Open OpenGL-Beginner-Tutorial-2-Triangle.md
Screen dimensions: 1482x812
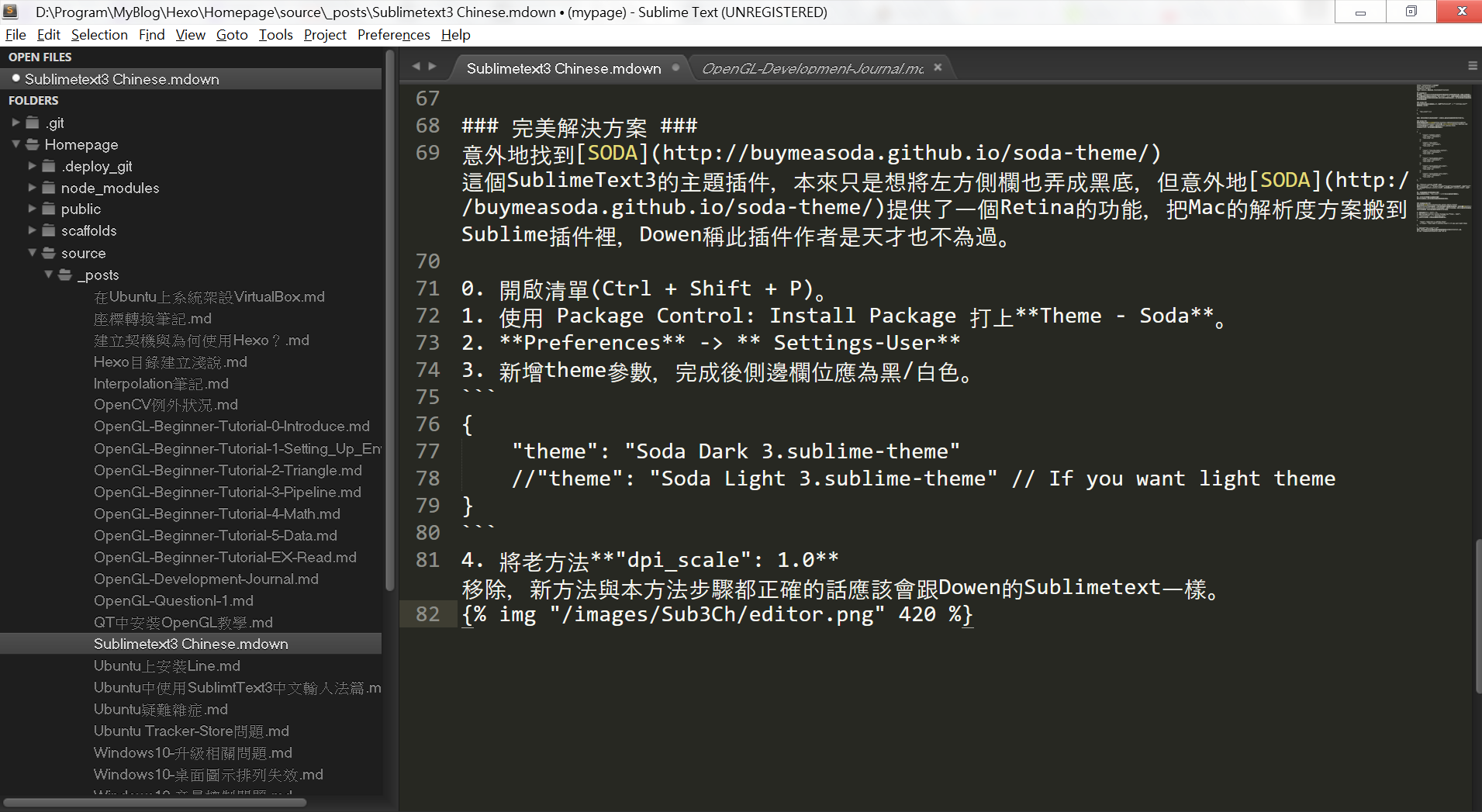coord(228,471)
